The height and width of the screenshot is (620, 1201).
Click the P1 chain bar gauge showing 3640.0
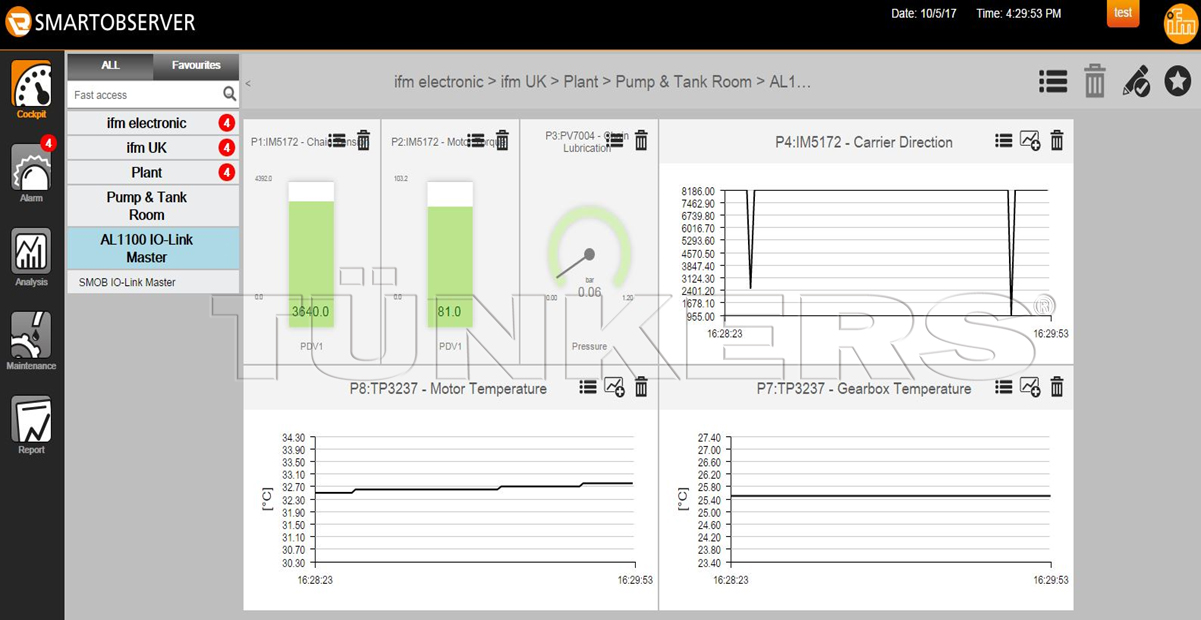pos(310,253)
